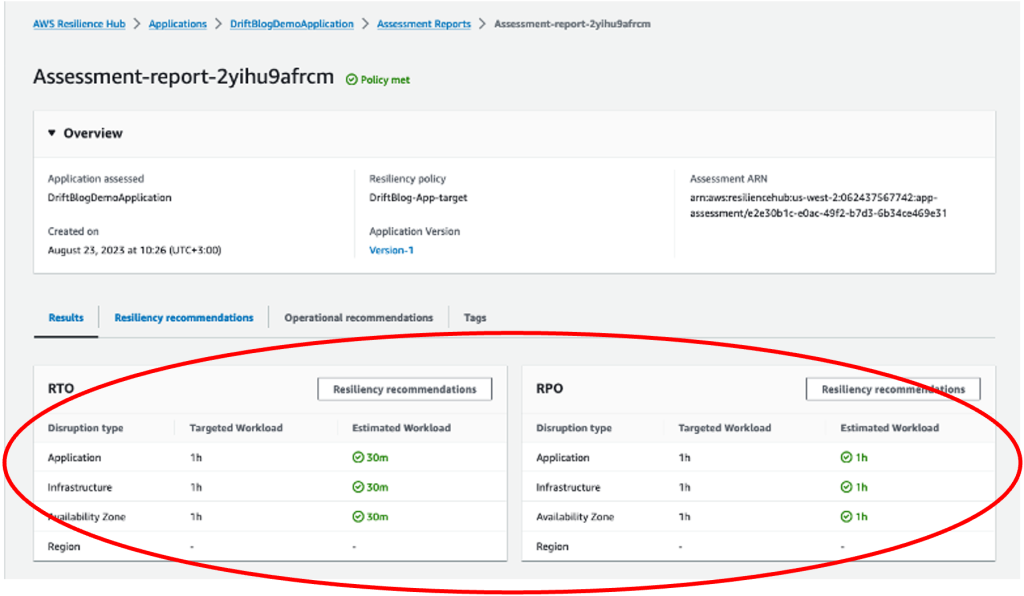Click the Assessment-report-2yihu9afrcm page title
1024x596 pixels.
[x=184, y=77]
